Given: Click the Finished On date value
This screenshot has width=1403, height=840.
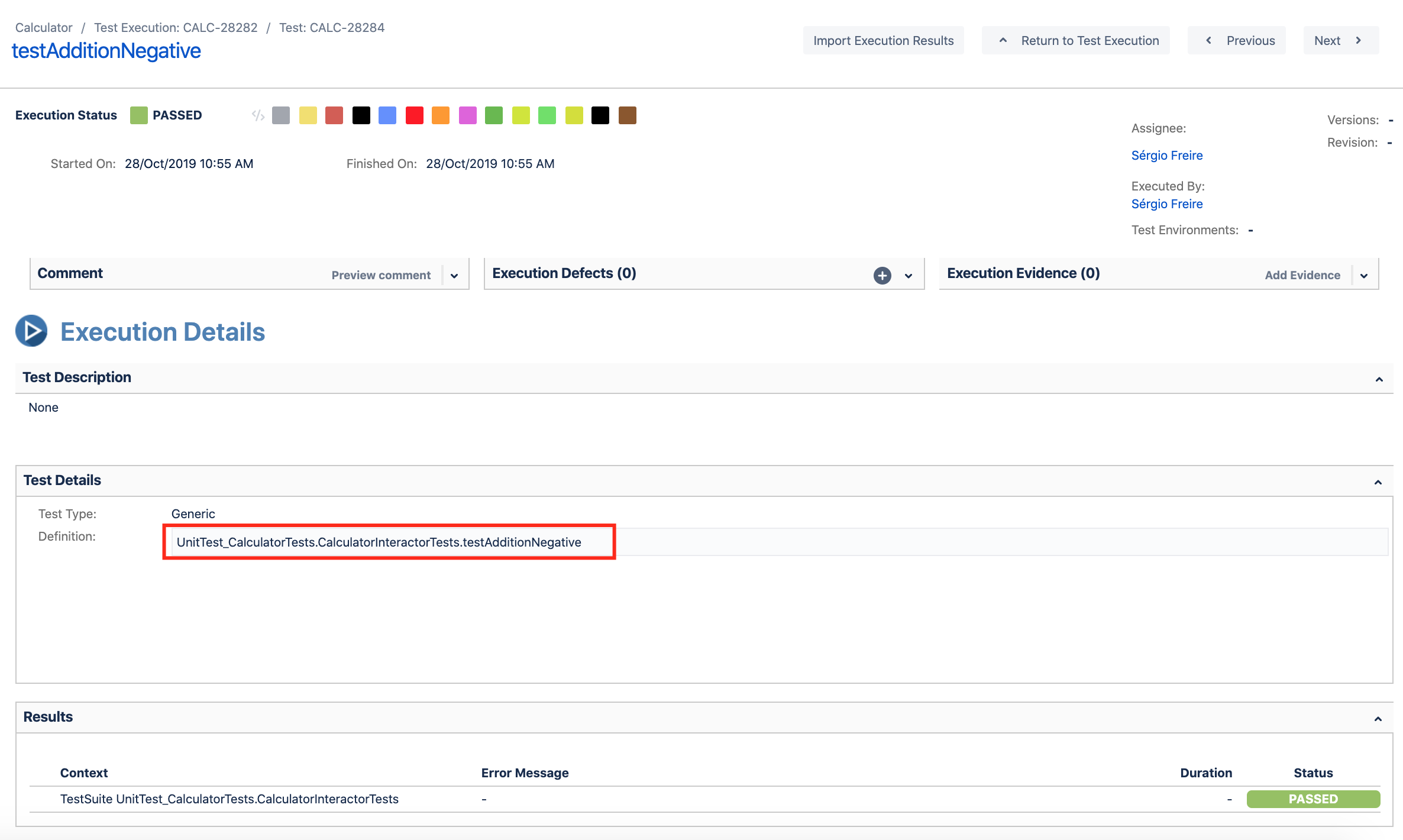Looking at the screenshot, I should (x=490, y=163).
